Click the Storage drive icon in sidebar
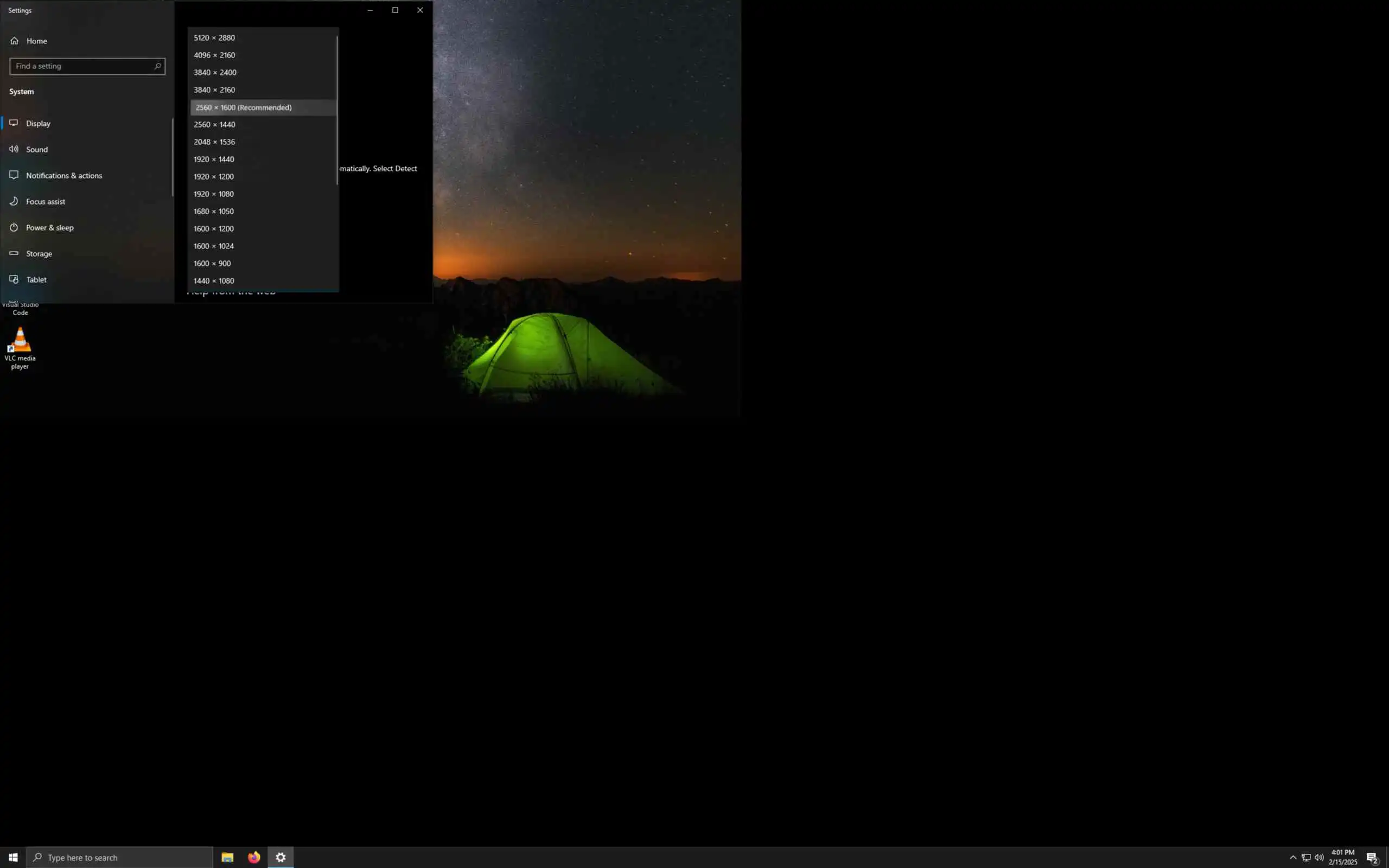 tap(14, 253)
